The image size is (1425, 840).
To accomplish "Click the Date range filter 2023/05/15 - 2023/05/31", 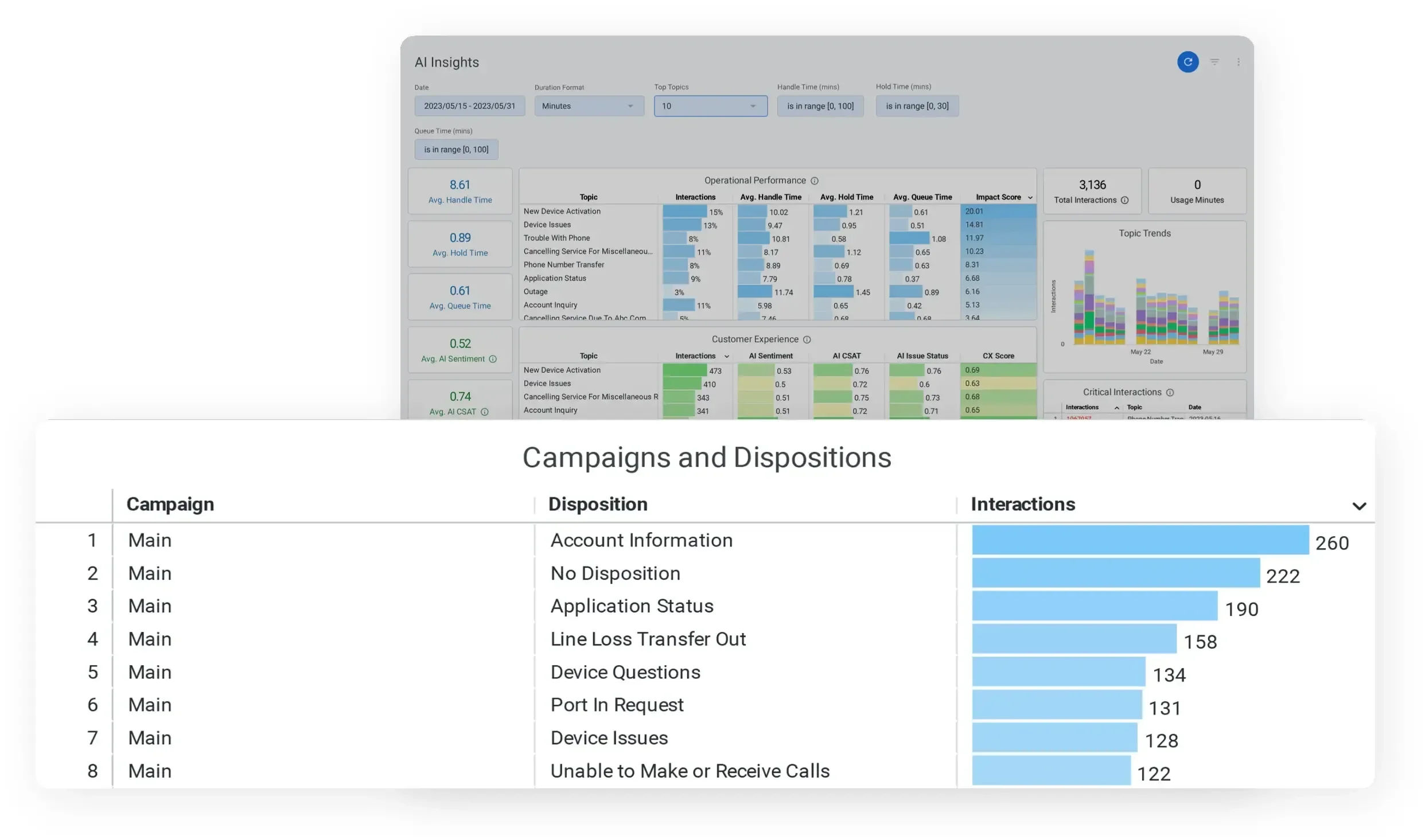I will 469,106.
